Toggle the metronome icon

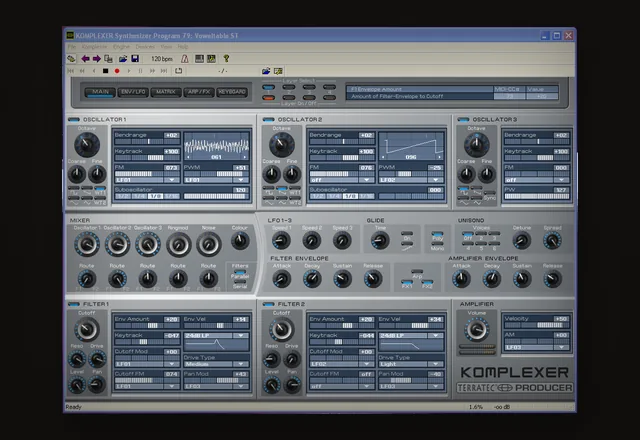click(185, 59)
